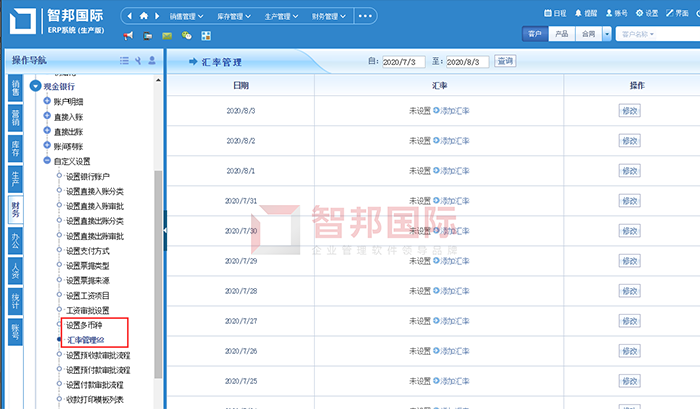Screen dimensions: 700x409
Task: Collapse the 自定义设置 tree node
Action: (x=46, y=160)
